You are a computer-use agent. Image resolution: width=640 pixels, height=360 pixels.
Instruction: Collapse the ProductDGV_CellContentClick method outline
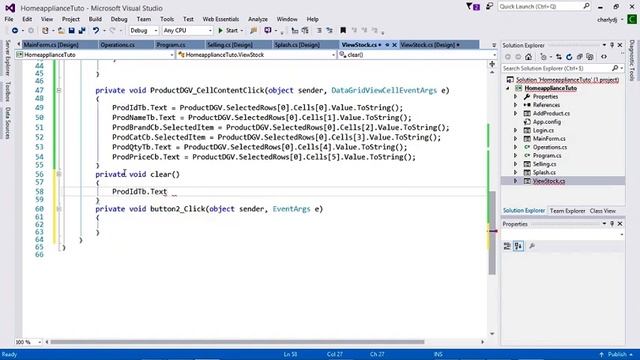pos(59,90)
